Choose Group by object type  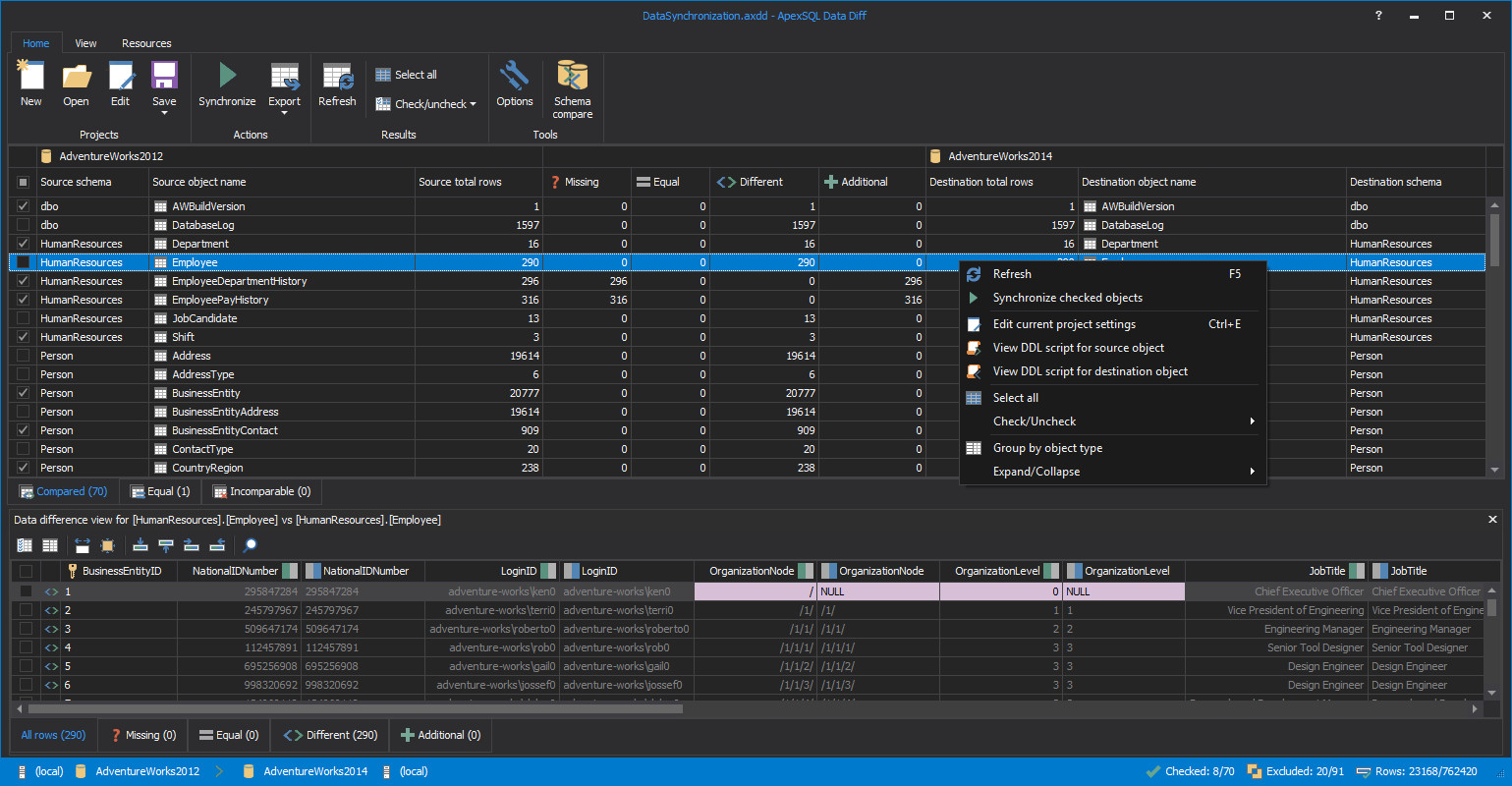pyautogui.click(x=1113, y=448)
